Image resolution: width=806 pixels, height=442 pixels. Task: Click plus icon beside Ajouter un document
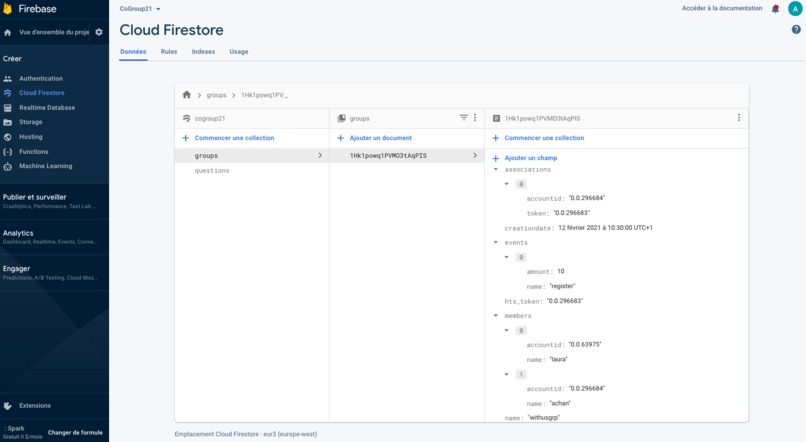click(x=340, y=138)
